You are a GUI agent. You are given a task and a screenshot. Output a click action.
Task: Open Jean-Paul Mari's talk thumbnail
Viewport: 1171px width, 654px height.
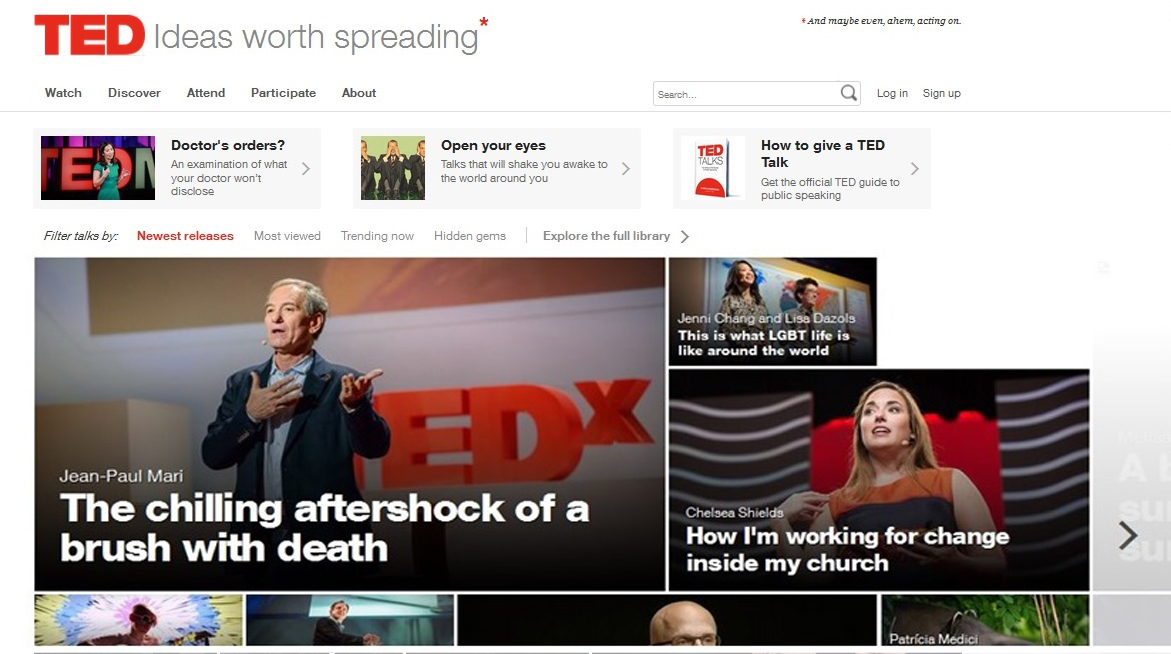[x=350, y=424]
